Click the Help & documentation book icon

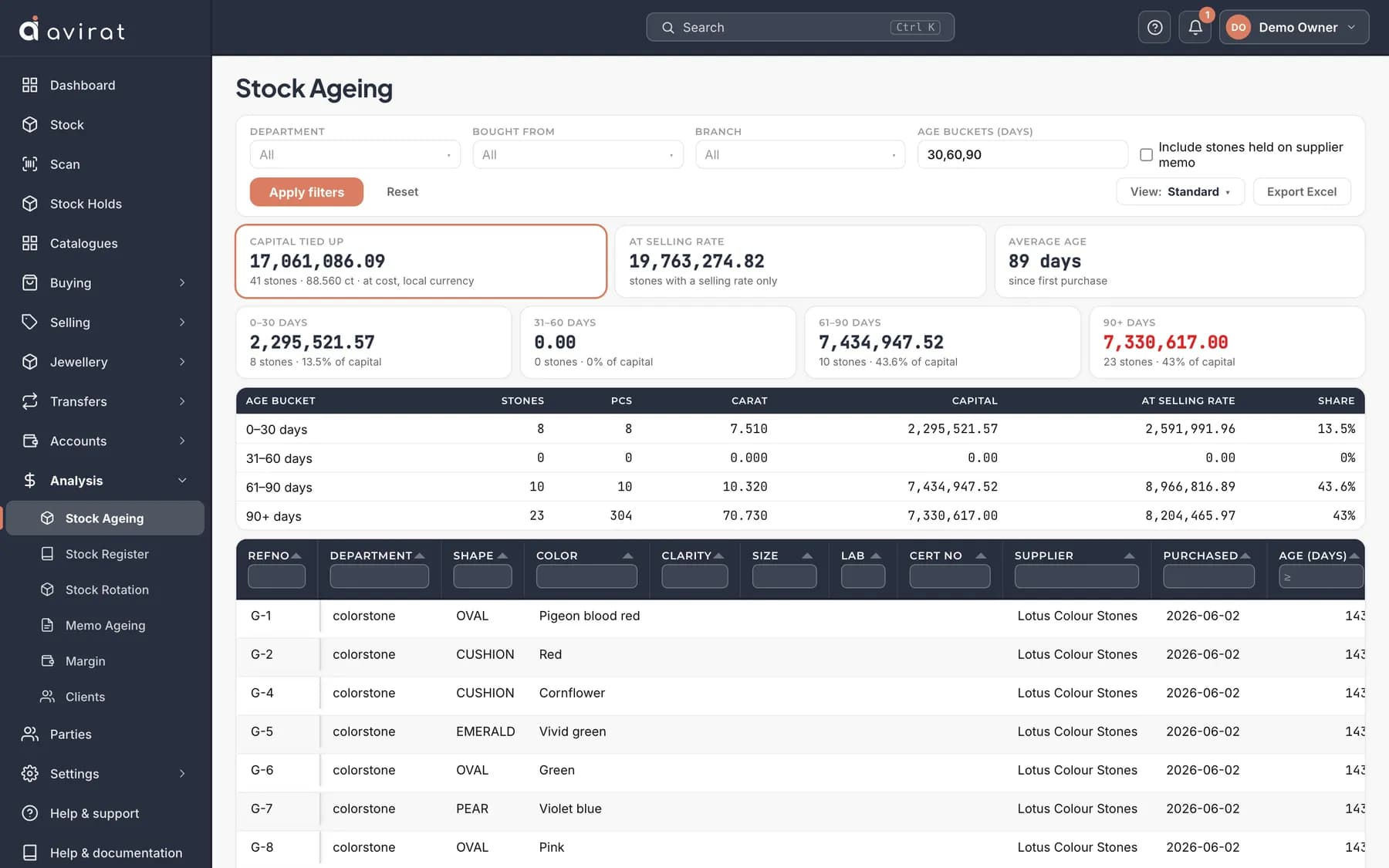(29, 853)
